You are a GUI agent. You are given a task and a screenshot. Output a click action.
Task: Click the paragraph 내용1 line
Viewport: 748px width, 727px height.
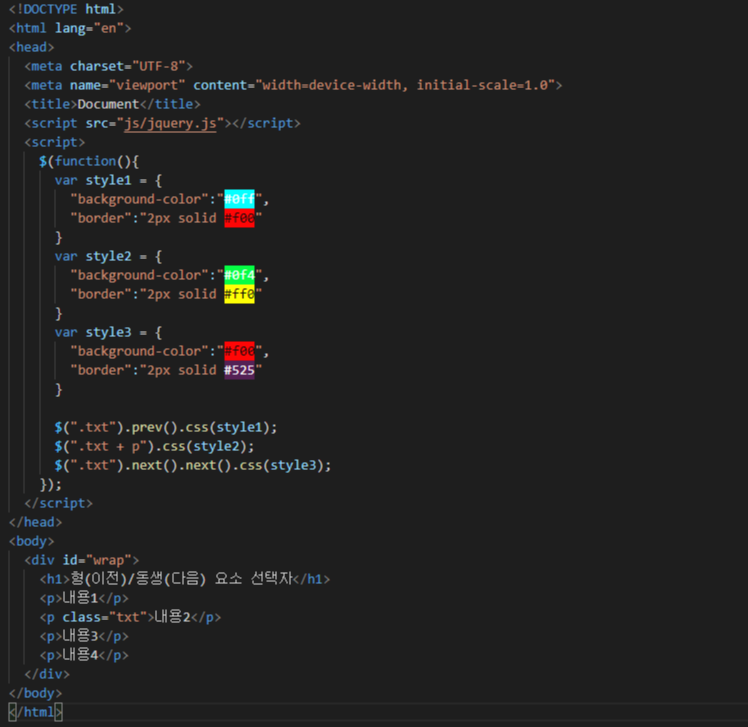pyautogui.click(x=84, y=598)
